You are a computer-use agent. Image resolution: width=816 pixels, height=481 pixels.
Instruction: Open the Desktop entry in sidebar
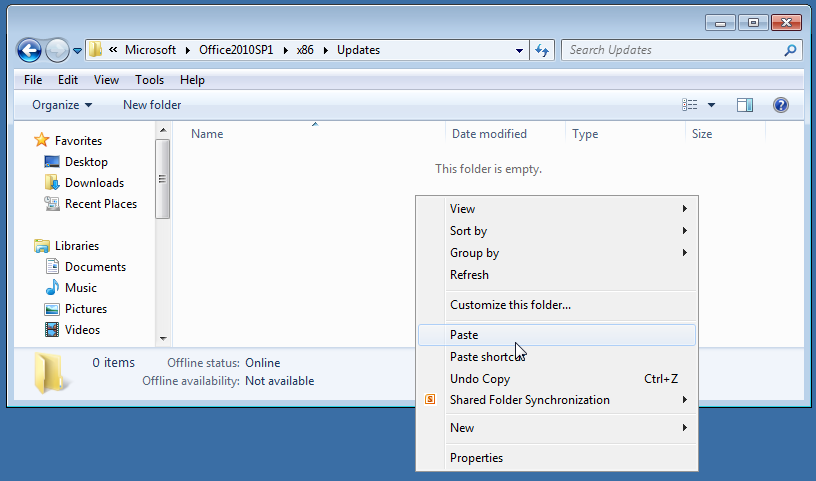[86, 162]
